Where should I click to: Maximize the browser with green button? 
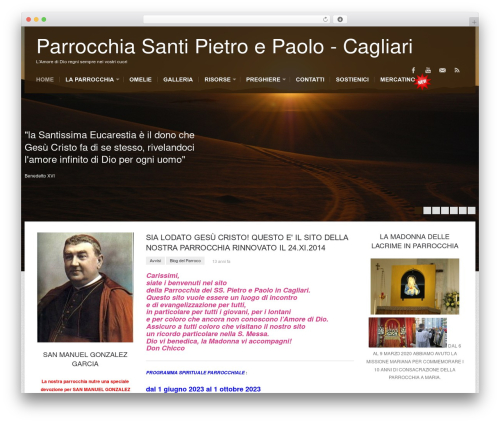click(x=44, y=19)
